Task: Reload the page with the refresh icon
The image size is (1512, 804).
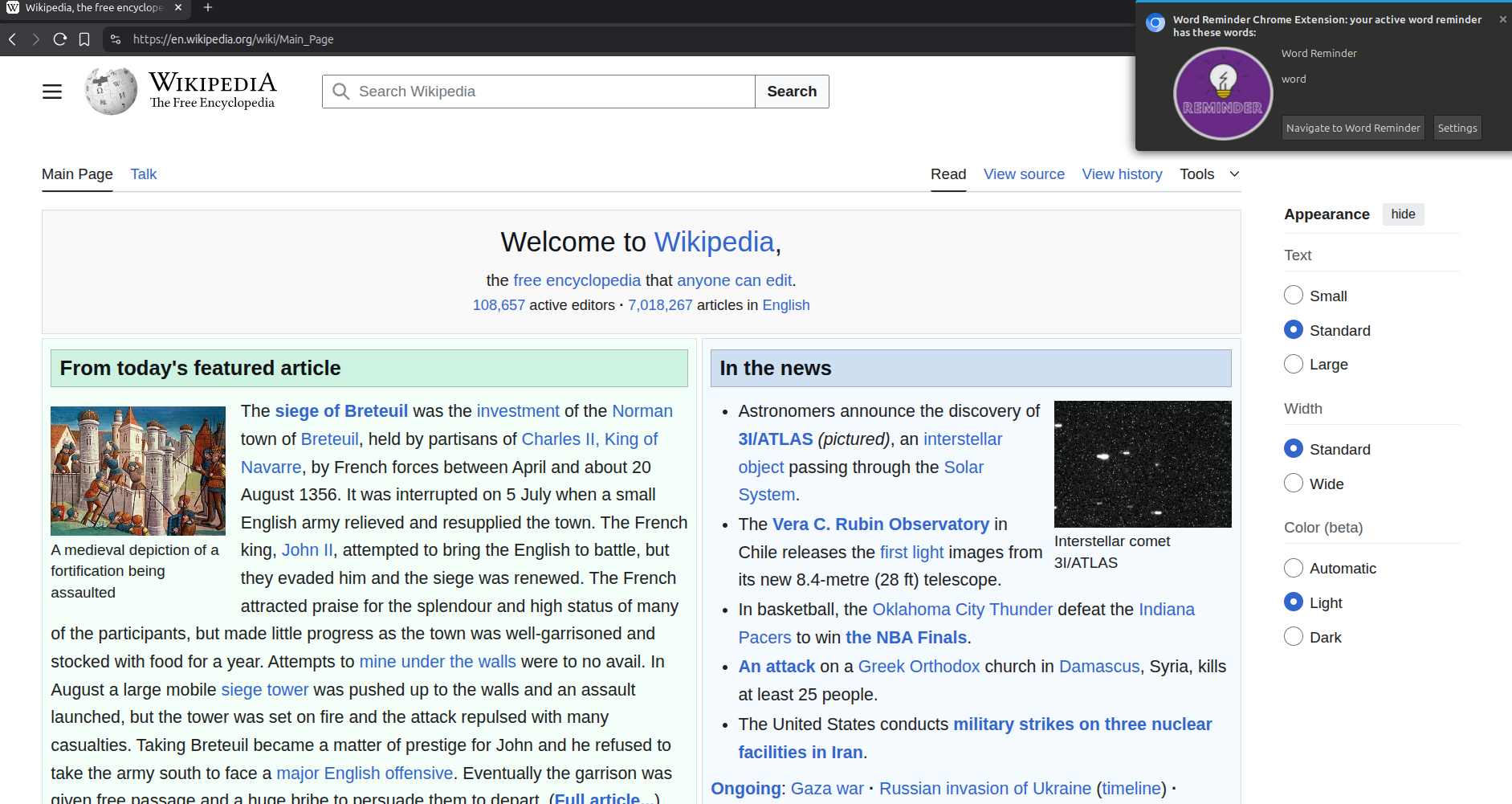Action: tap(60, 39)
